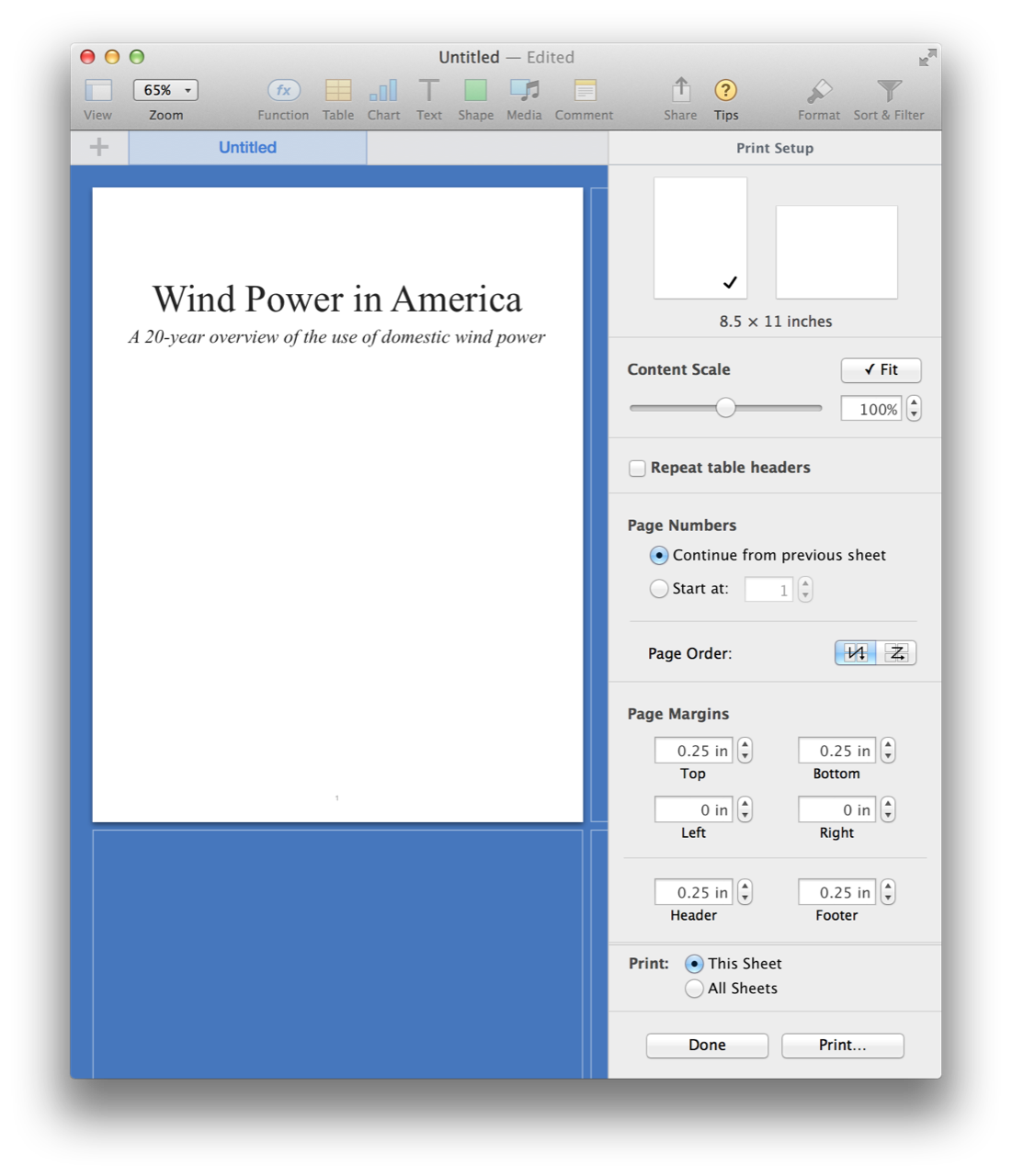Select landscape page orientation thumbnail

pyautogui.click(x=836, y=252)
